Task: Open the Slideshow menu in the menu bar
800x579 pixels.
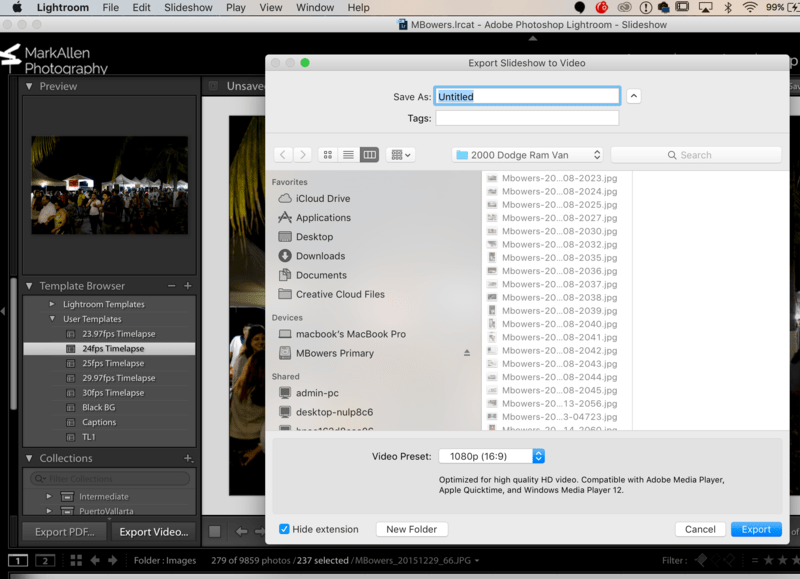Action: [187, 7]
